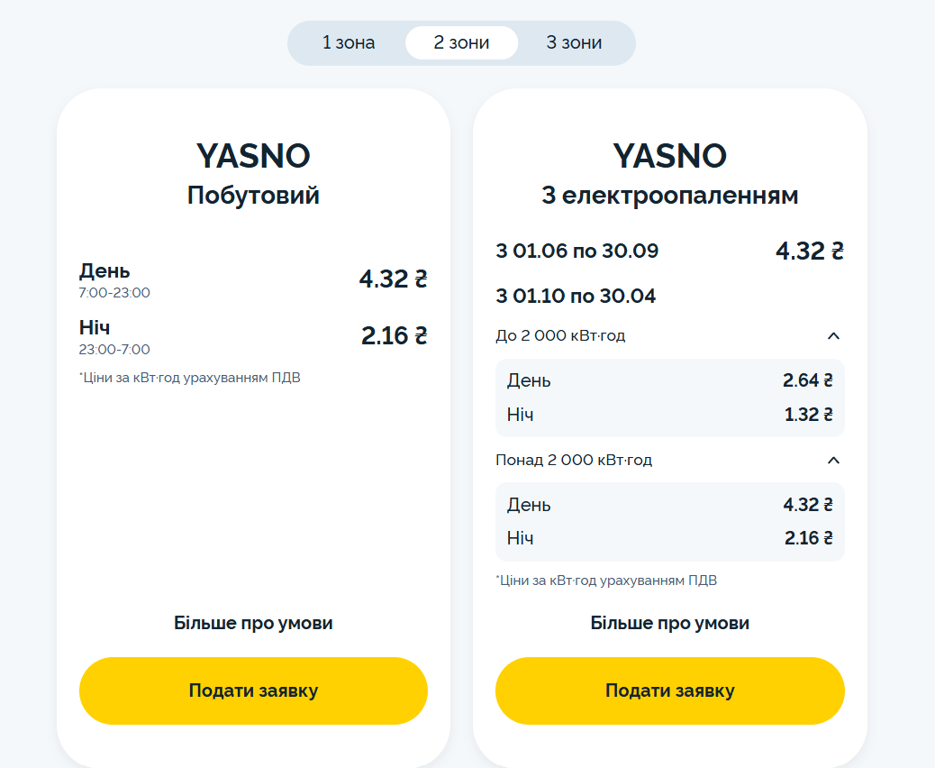Switch to the '3 зони' tab
935x768 pixels.
point(575,43)
